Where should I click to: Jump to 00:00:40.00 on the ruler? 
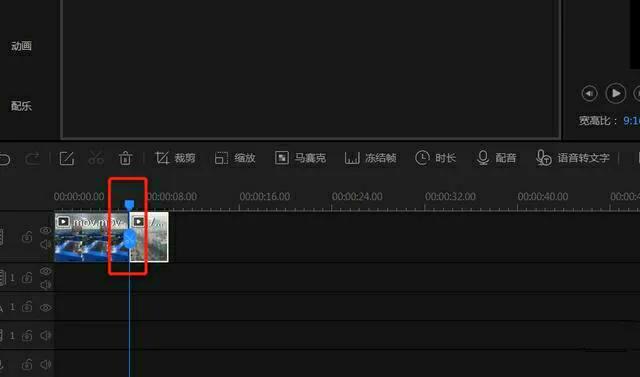[x=543, y=197]
